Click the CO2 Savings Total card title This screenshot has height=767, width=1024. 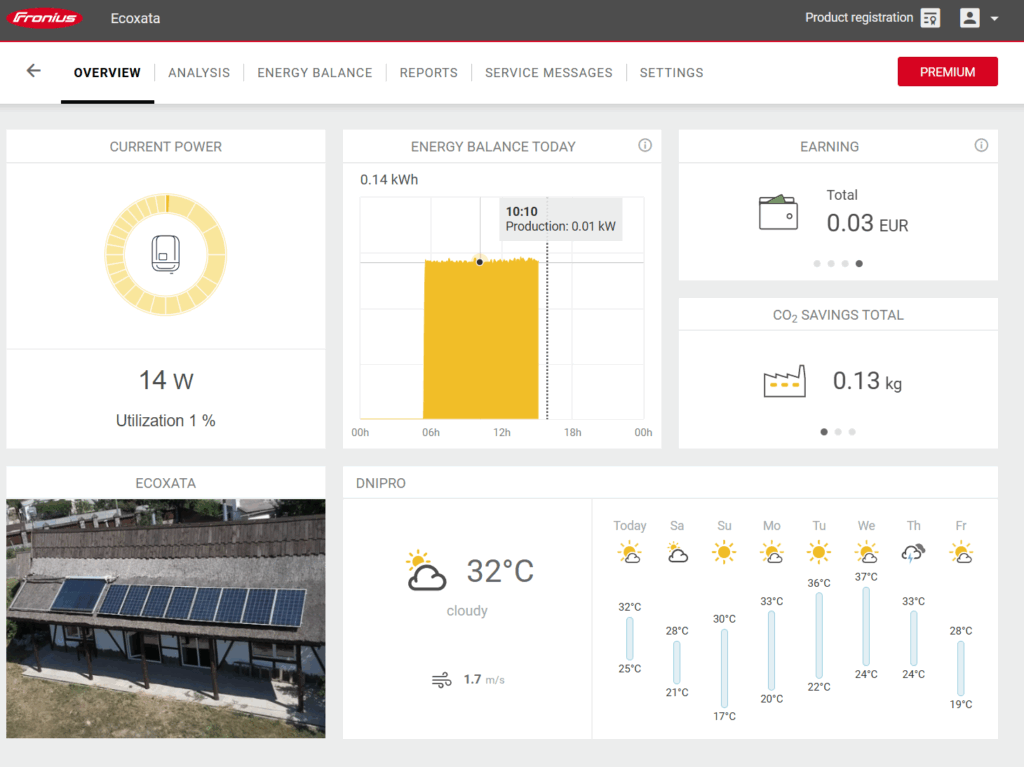pos(839,316)
